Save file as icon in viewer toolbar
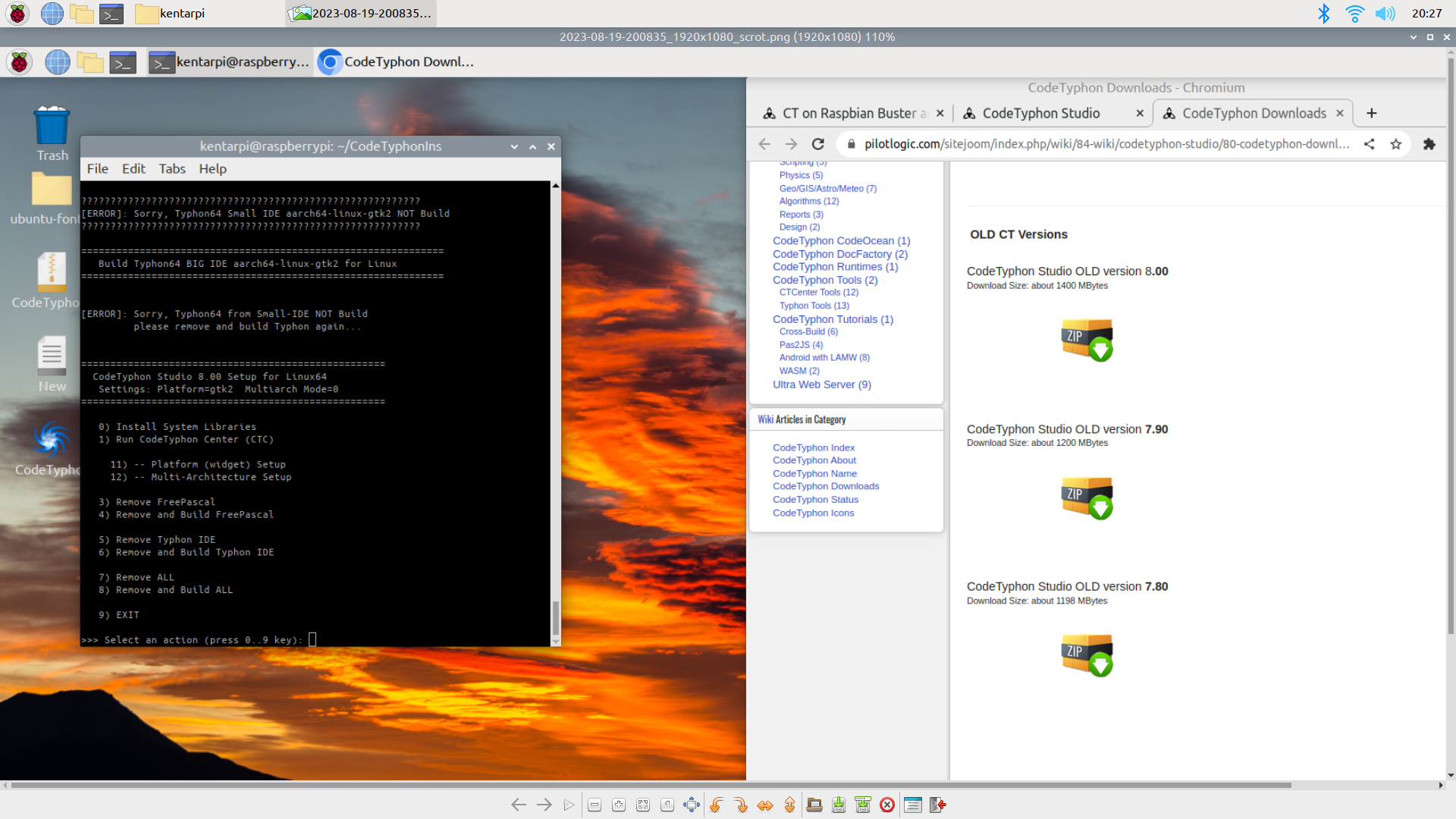The width and height of the screenshot is (1456, 819). 863,805
